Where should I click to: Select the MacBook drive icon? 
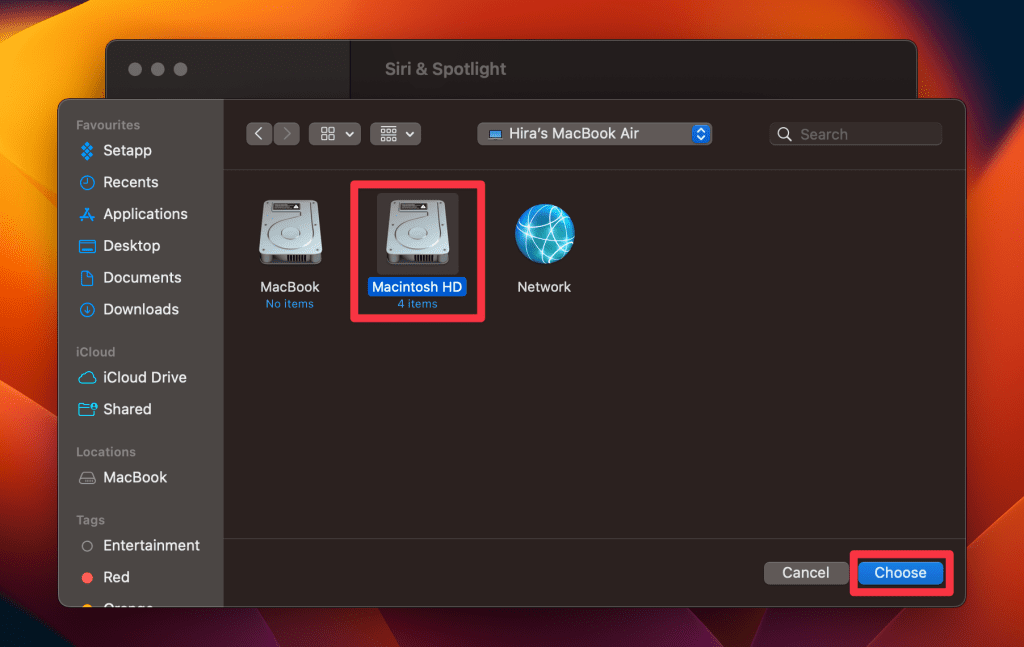(290, 232)
